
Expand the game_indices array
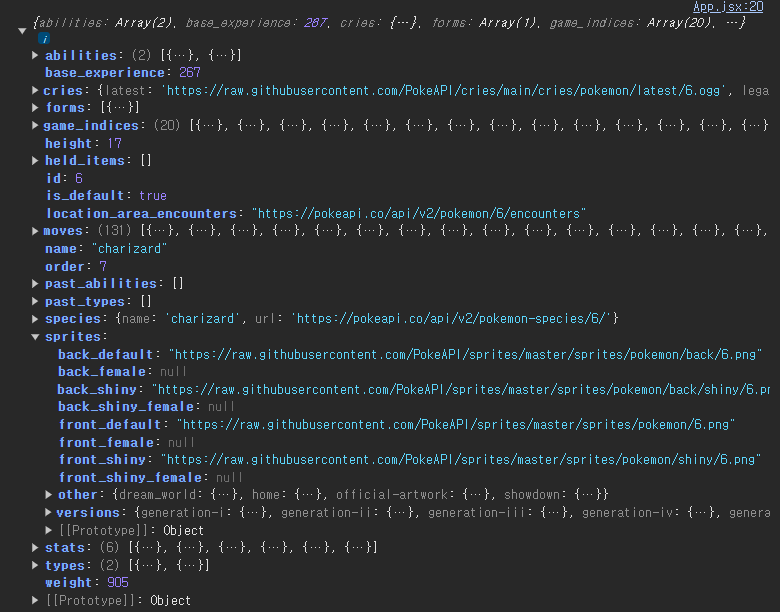click(x=35, y=125)
